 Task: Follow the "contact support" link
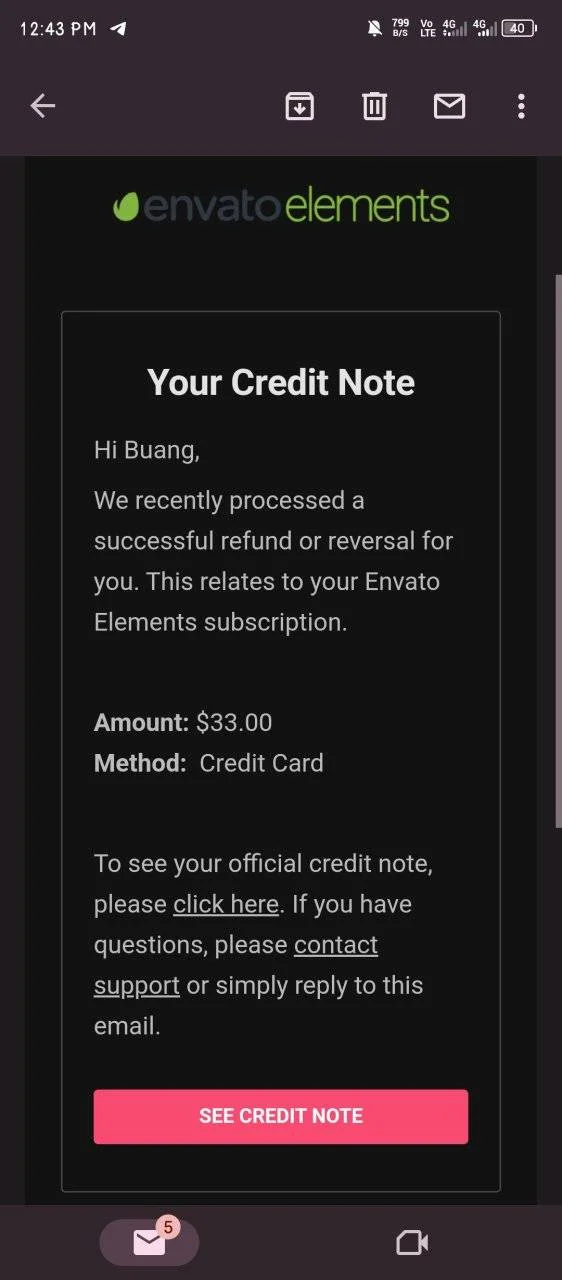[236, 965]
